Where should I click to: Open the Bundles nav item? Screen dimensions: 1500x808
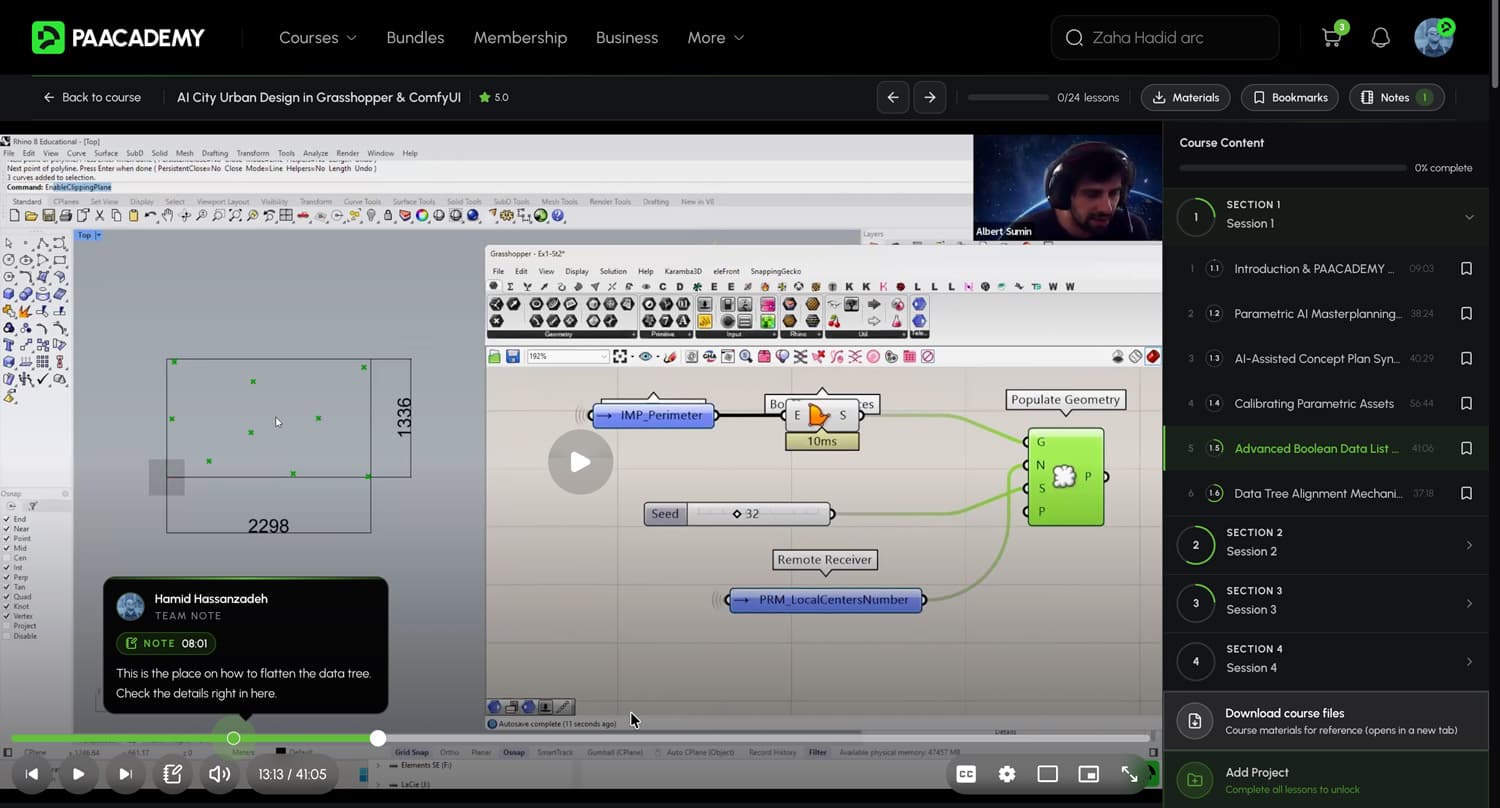coord(415,38)
